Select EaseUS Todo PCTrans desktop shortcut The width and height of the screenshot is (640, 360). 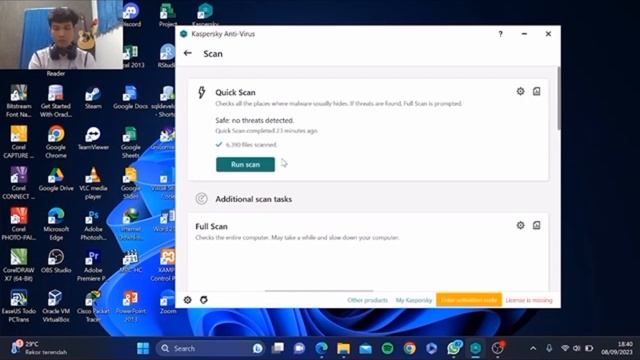click(x=18, y=306)
